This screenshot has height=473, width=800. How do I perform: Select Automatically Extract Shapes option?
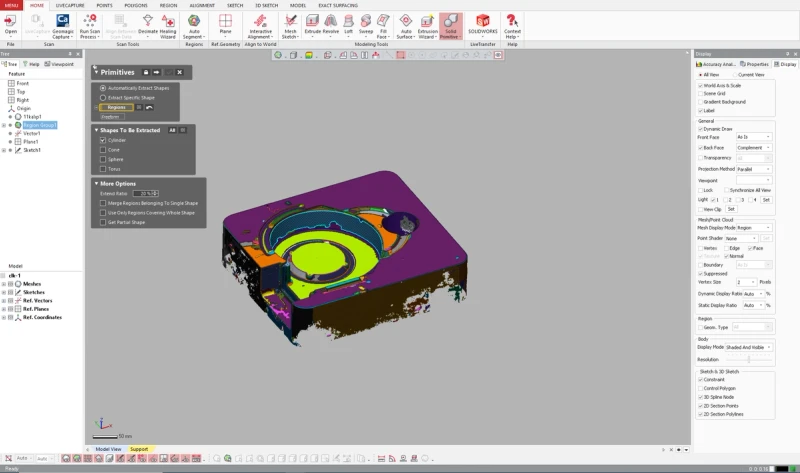(103, 88)
